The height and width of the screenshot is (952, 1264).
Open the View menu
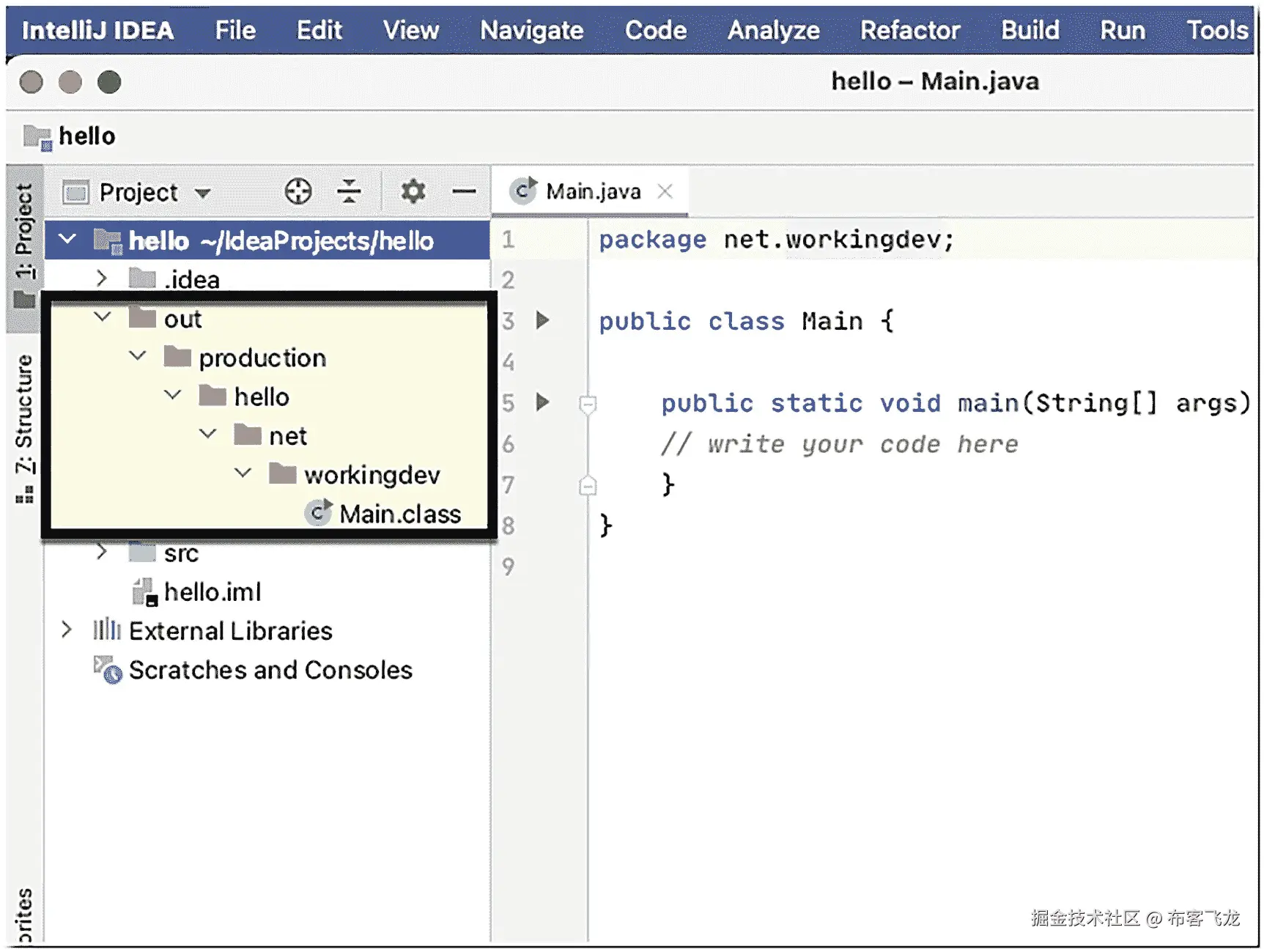click(411, 30)
